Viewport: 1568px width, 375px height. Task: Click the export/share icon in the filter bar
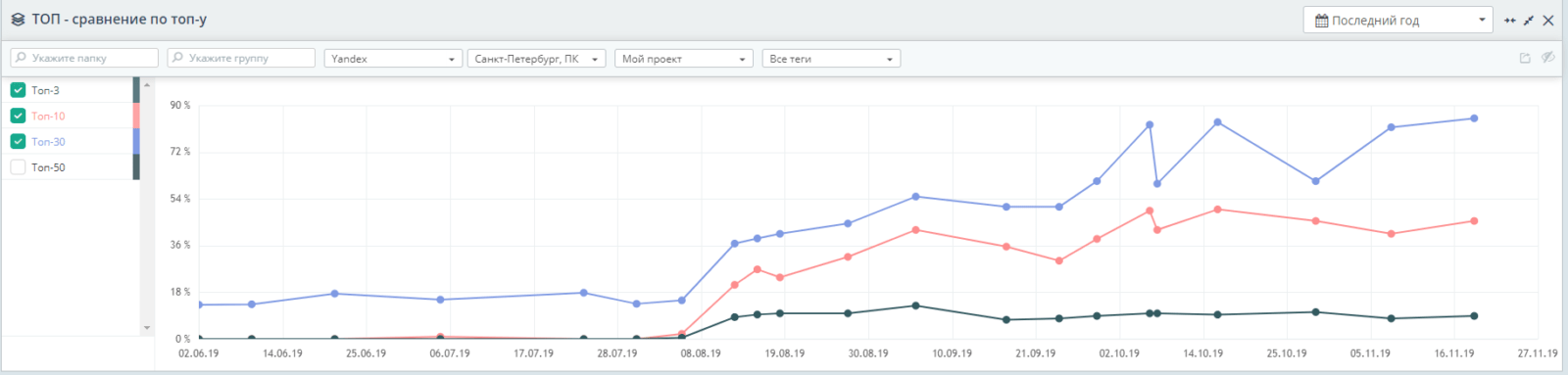point(1525,58)
